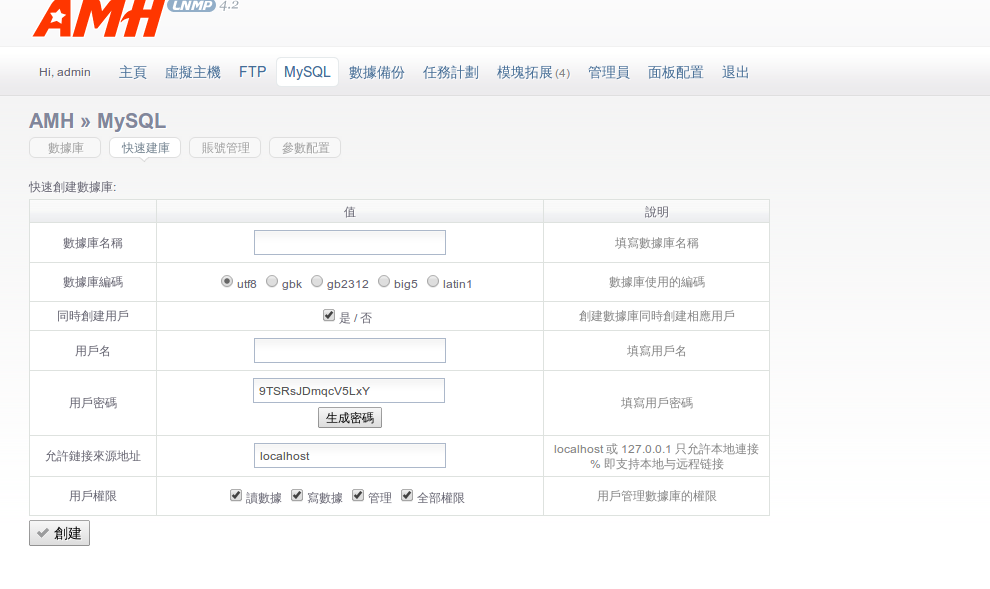Uncheck the 讀數據 permission checkbox
Viewport: 990px width, 589px height.
point(236,495)
